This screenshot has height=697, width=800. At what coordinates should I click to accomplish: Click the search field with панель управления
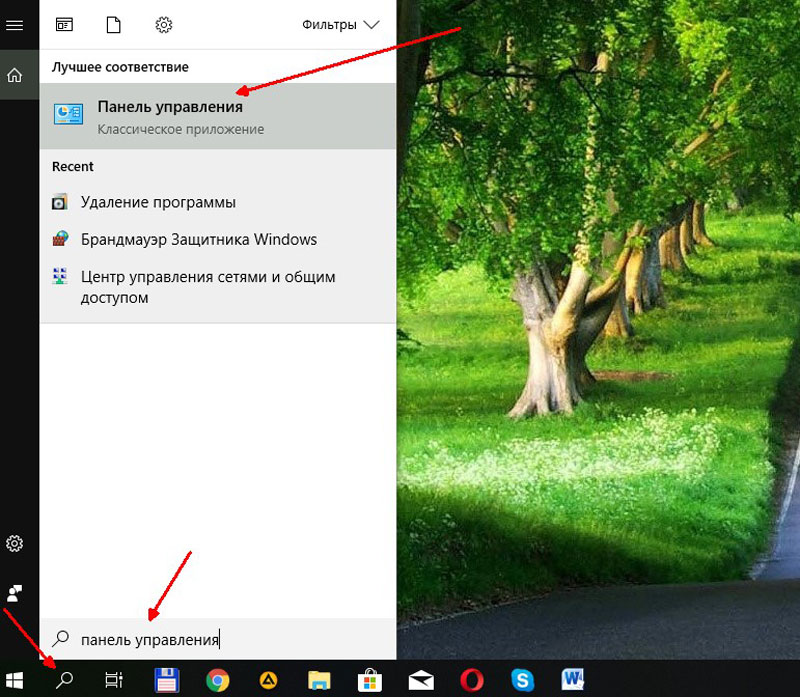pos(218,639)
